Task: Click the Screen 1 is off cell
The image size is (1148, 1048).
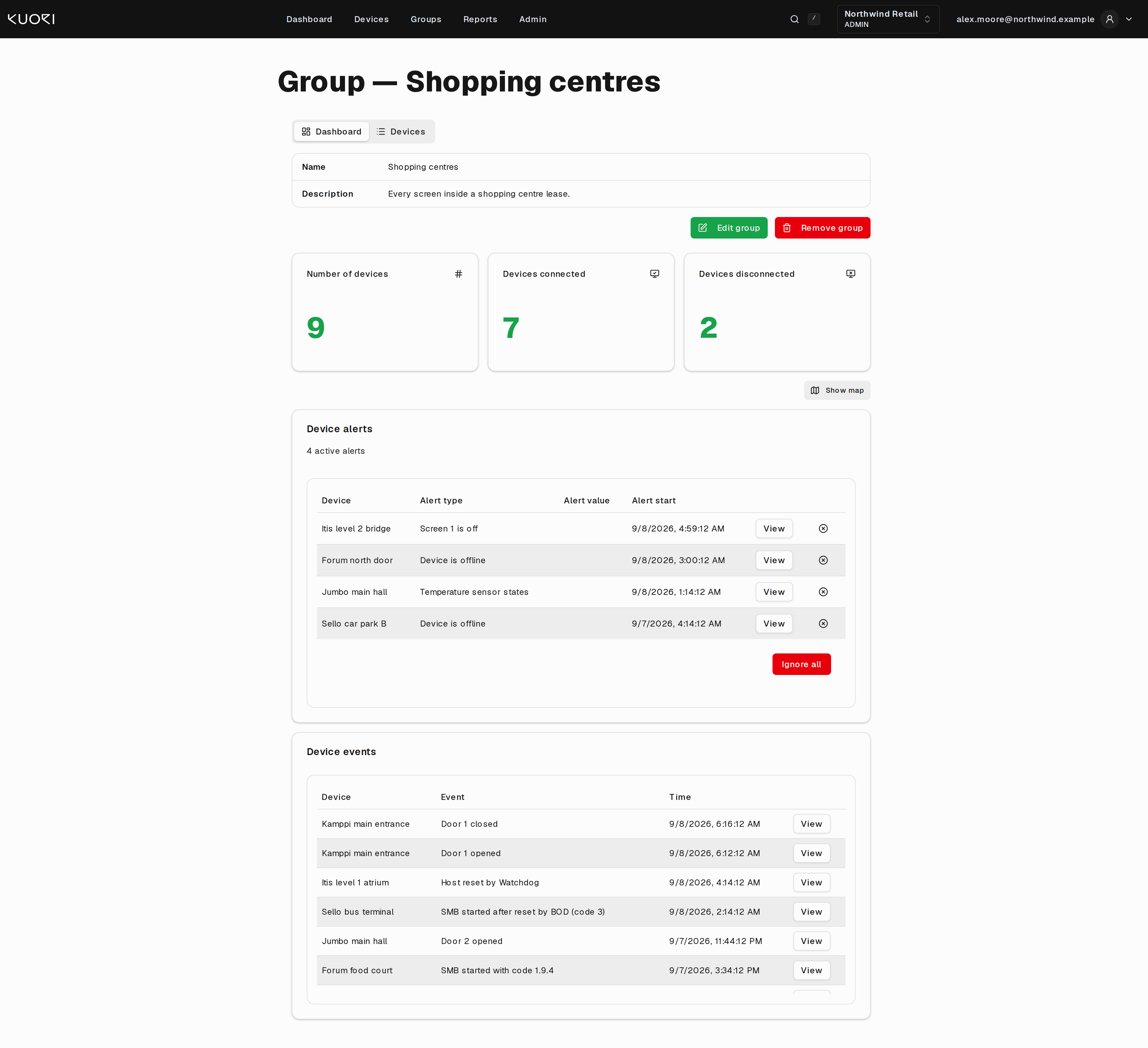Action: (449, 529)
